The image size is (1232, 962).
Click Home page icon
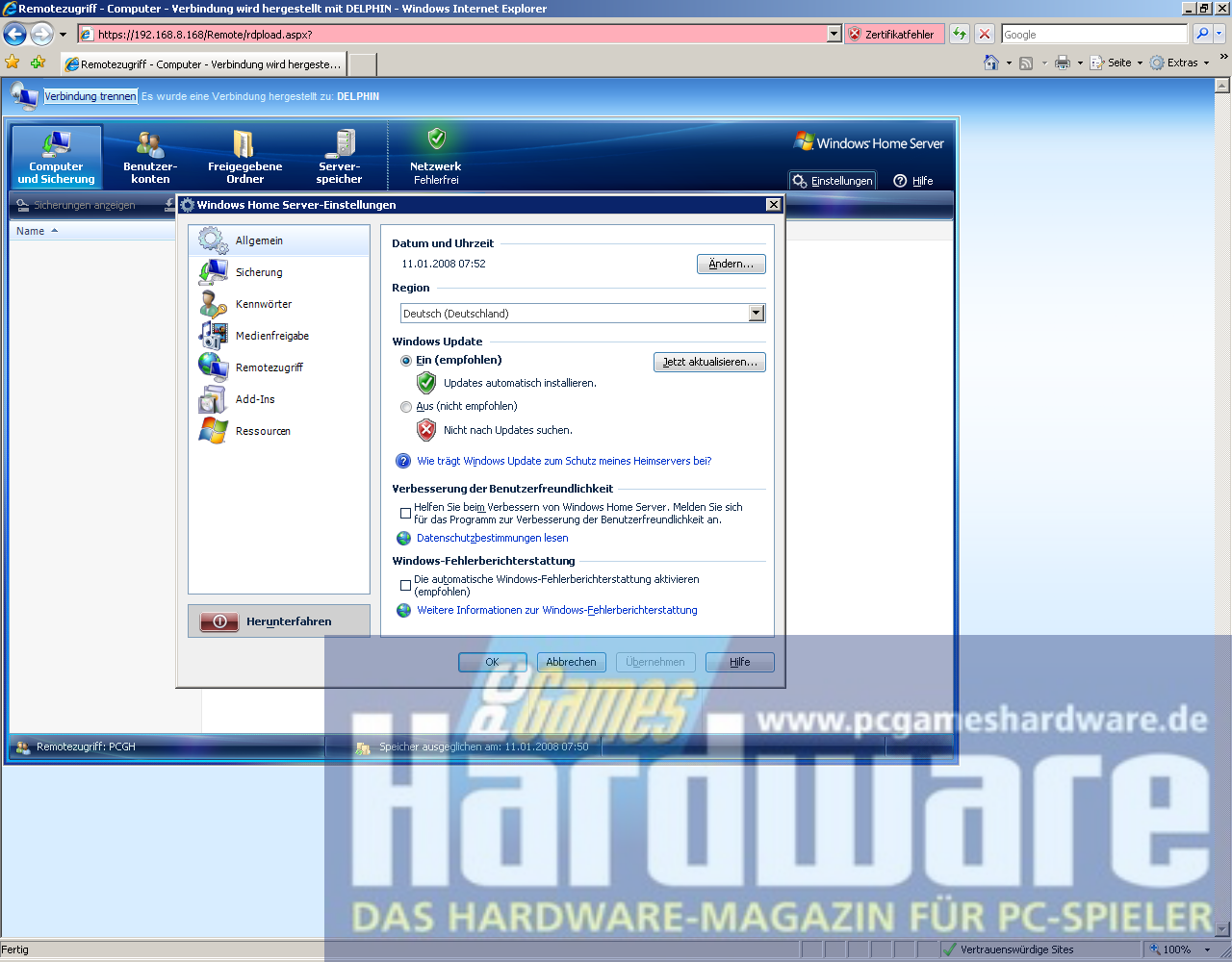[991, 63]
